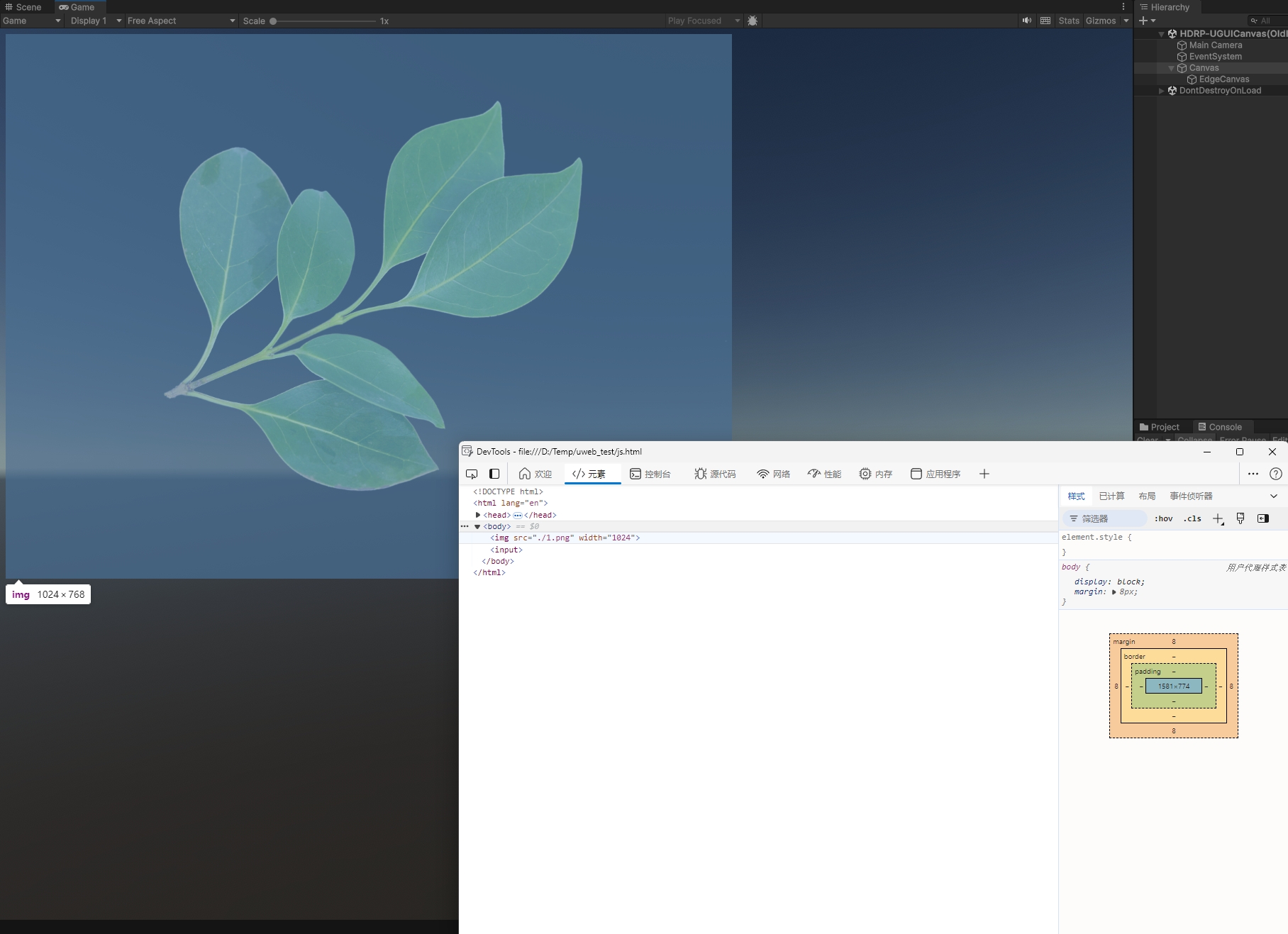
Task: Open the Free Aspect dropdown
Action: pyautogui.click(x=181, y=21)
